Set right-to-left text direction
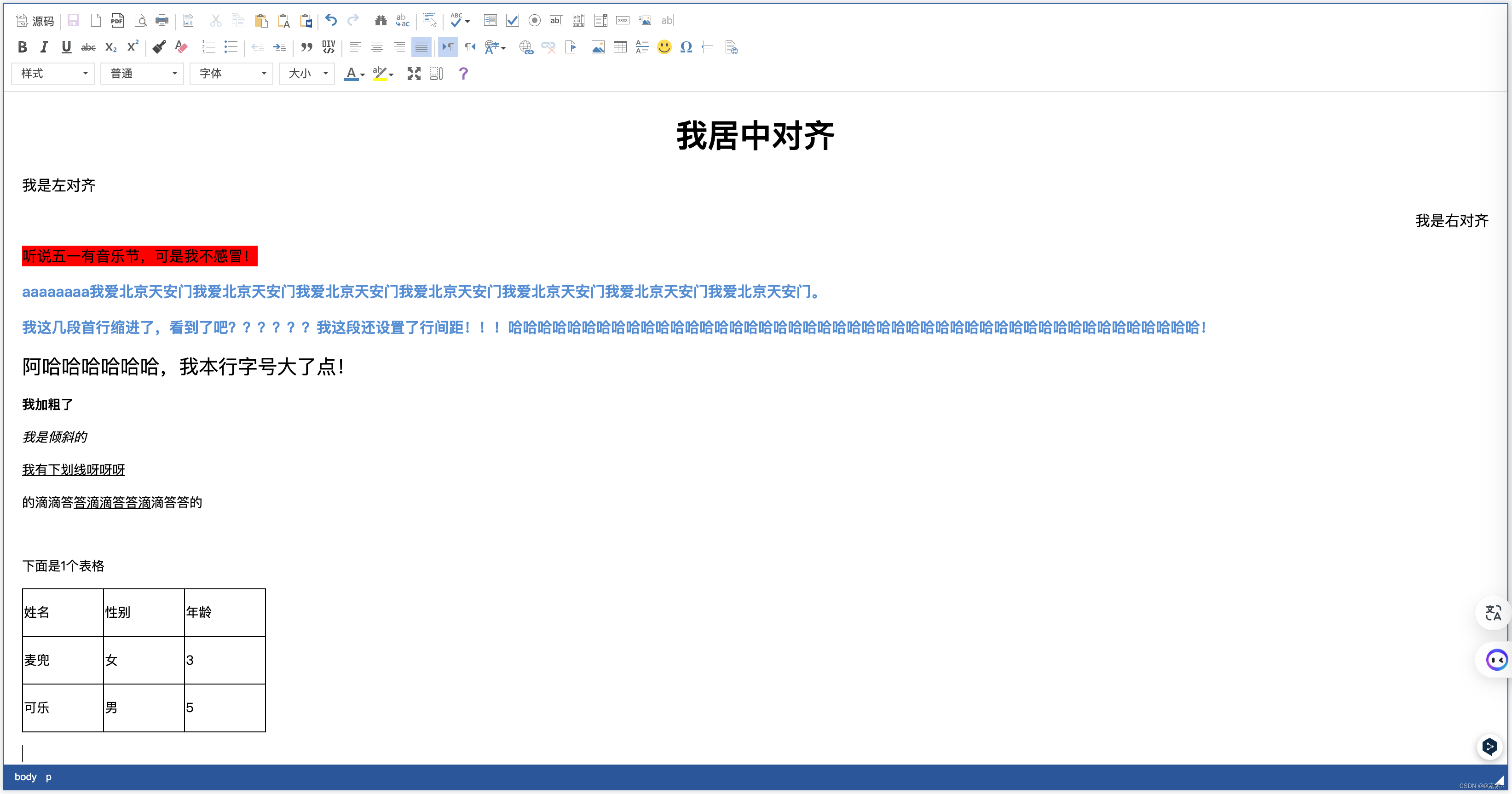Screen dimensions: 1512x794 click(470, 47)
